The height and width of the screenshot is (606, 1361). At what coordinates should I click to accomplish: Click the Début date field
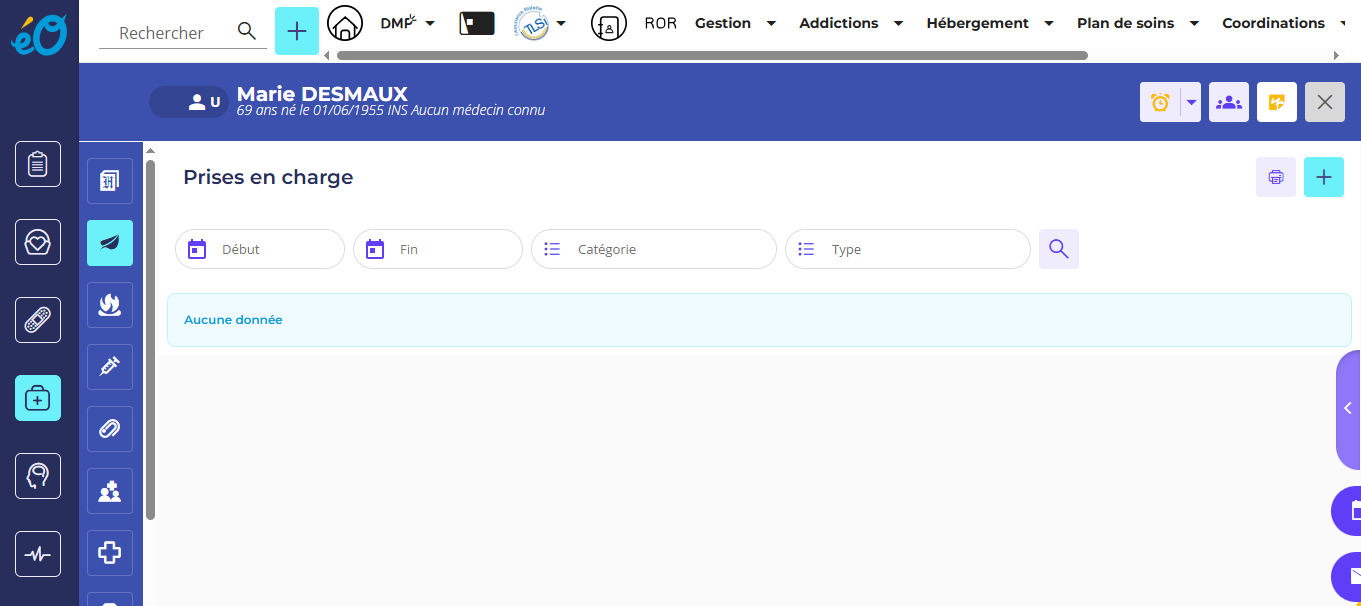(260, 249)
